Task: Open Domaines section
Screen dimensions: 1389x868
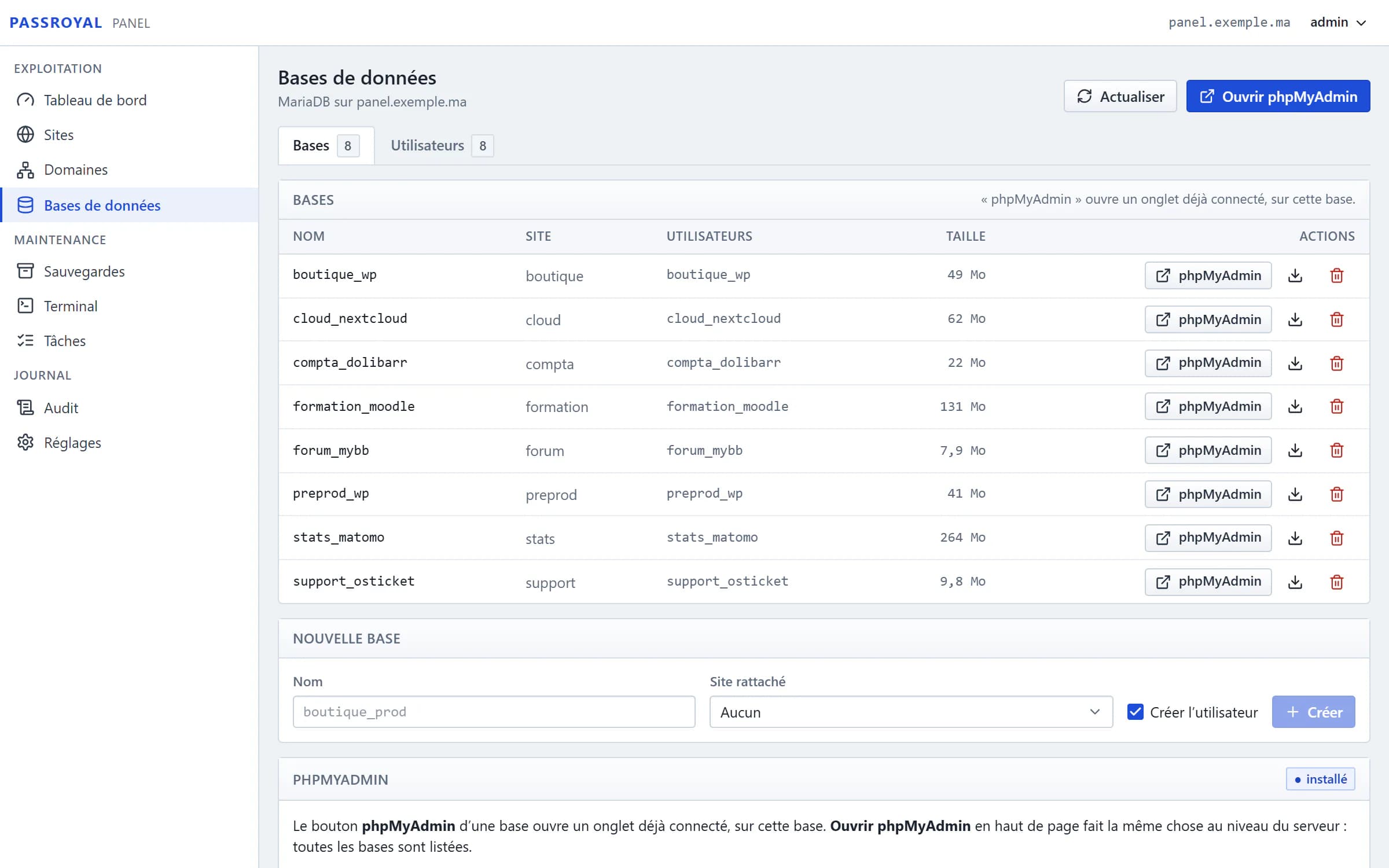Action: coord(130,170)
